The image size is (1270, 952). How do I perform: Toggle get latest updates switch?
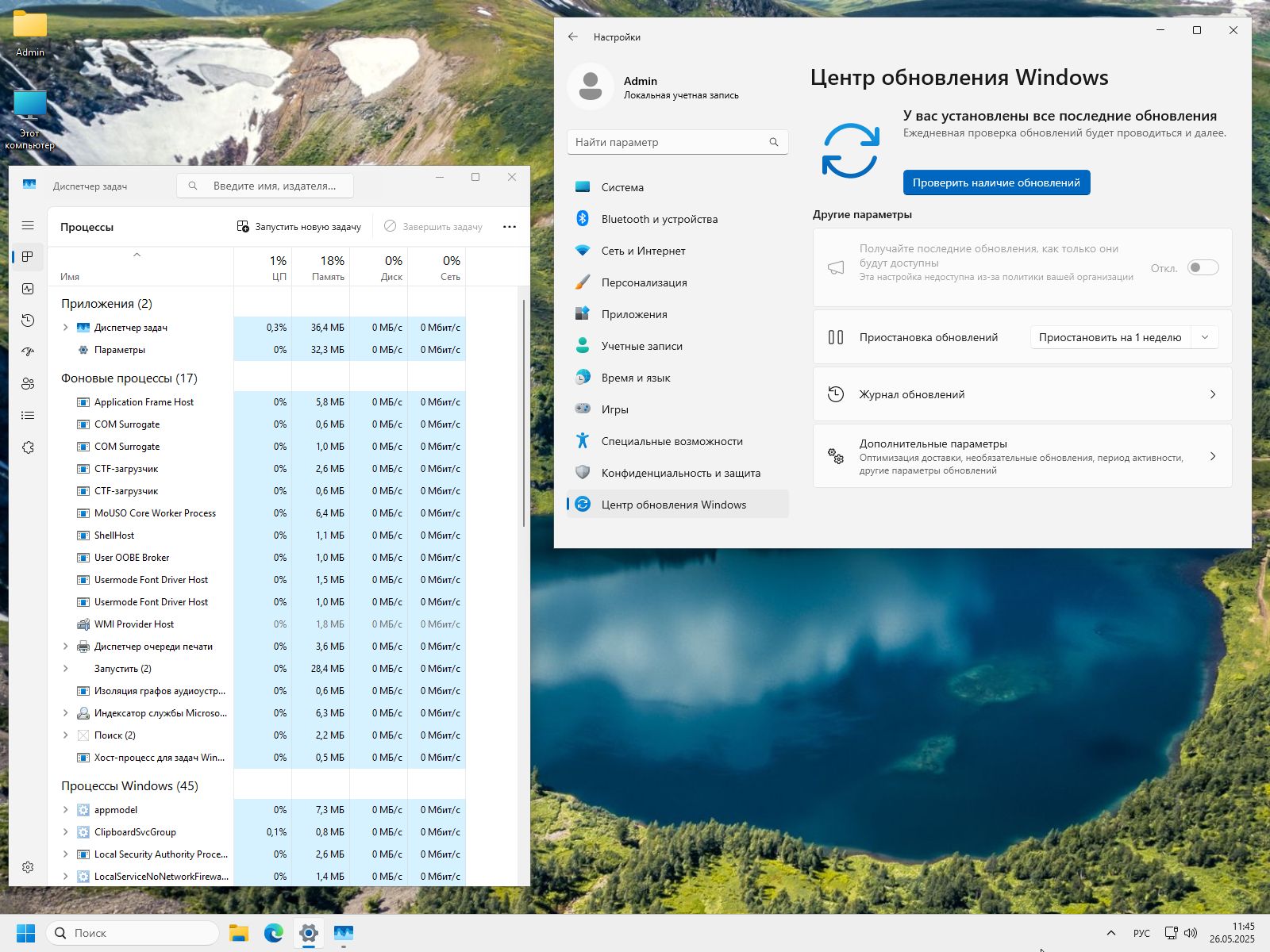(x=1203, y=267)
